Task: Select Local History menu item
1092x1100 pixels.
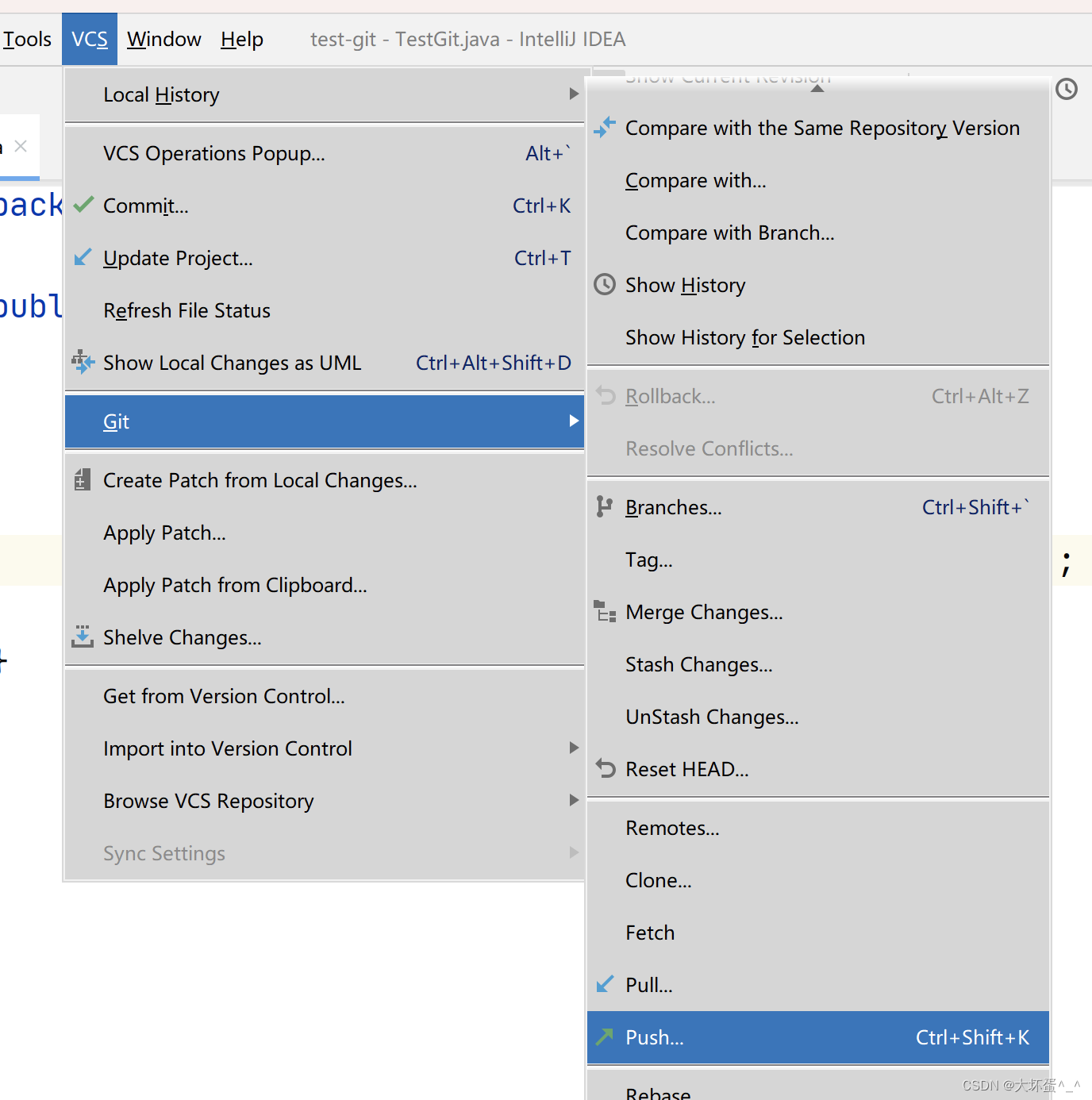Action: coord(324,94)
